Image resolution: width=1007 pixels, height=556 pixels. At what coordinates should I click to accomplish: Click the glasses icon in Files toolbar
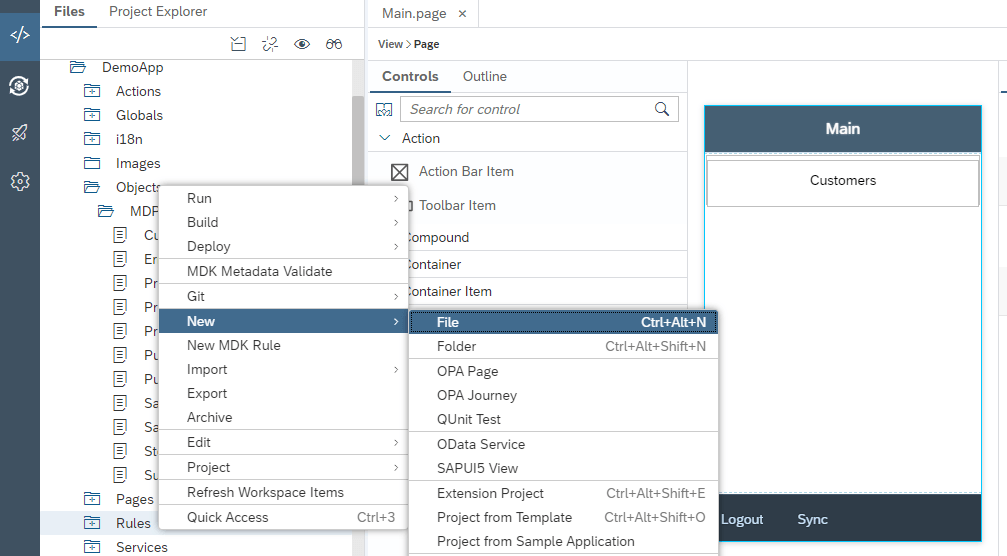pyautogui.click(x=334, y=44)
